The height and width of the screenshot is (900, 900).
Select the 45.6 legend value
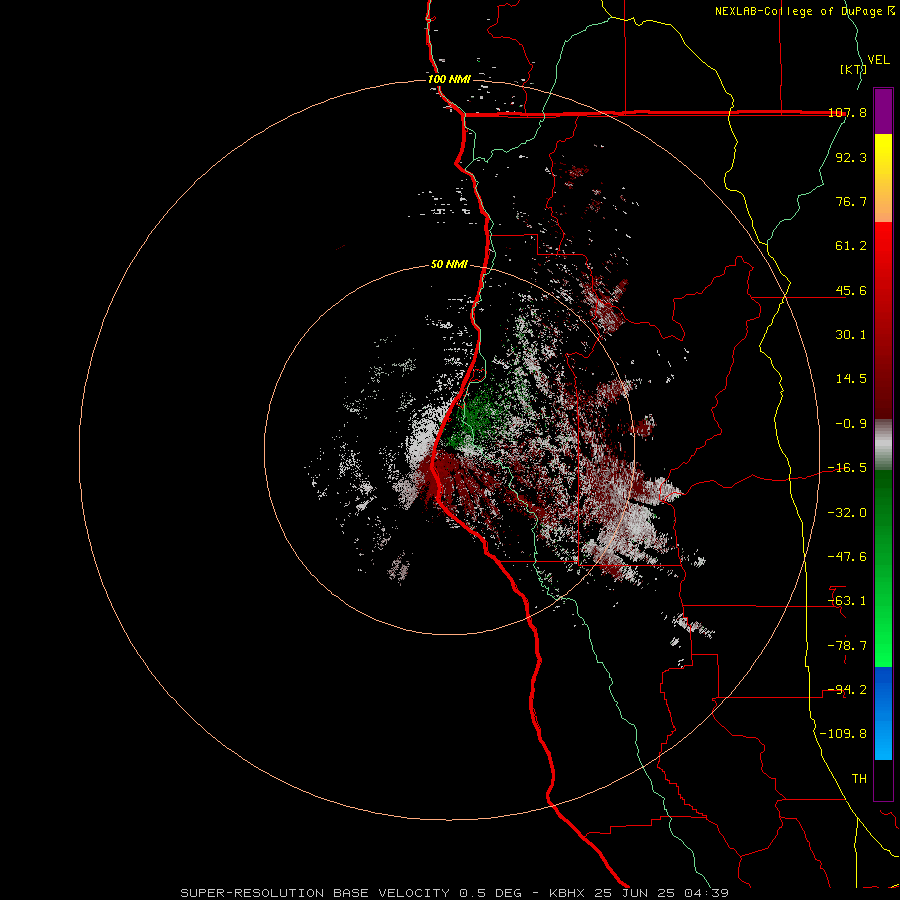click(x=851, y=290)
